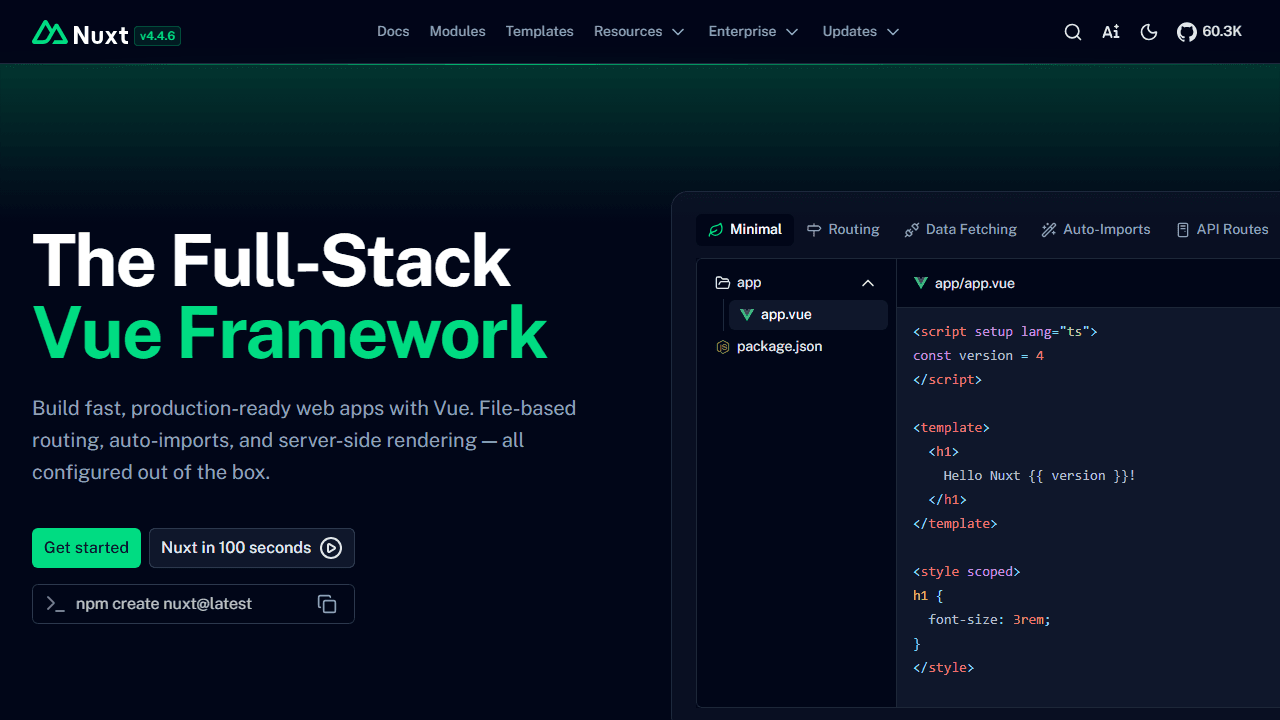Image resolution: width=1280 pixels, height=720 pixels.
Task: Navigate to Templates
Action: point(540,32)
